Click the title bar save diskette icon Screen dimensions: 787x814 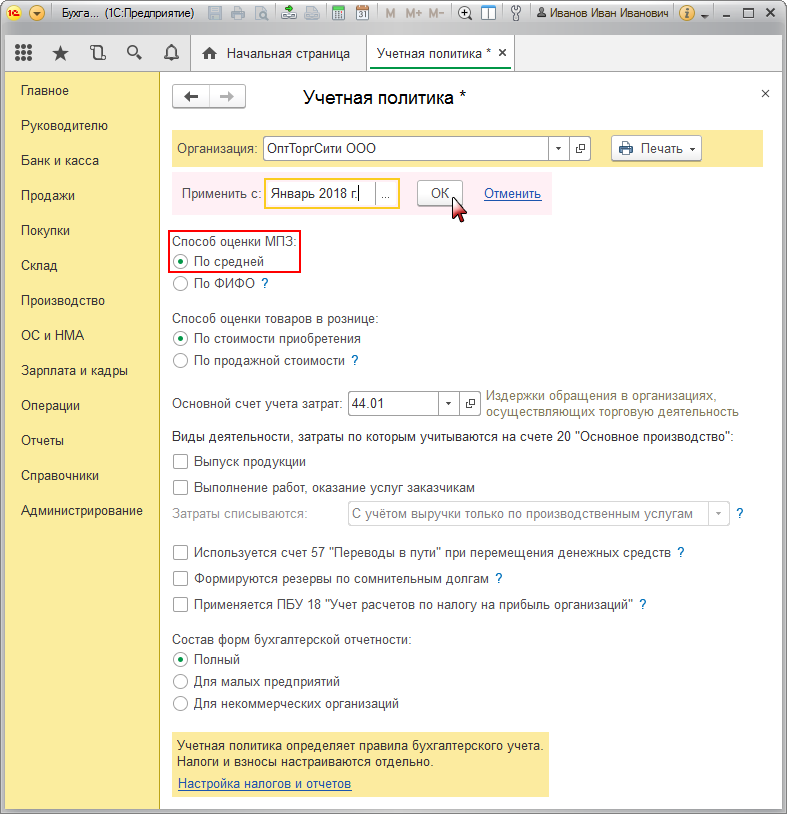click(215, 13)
